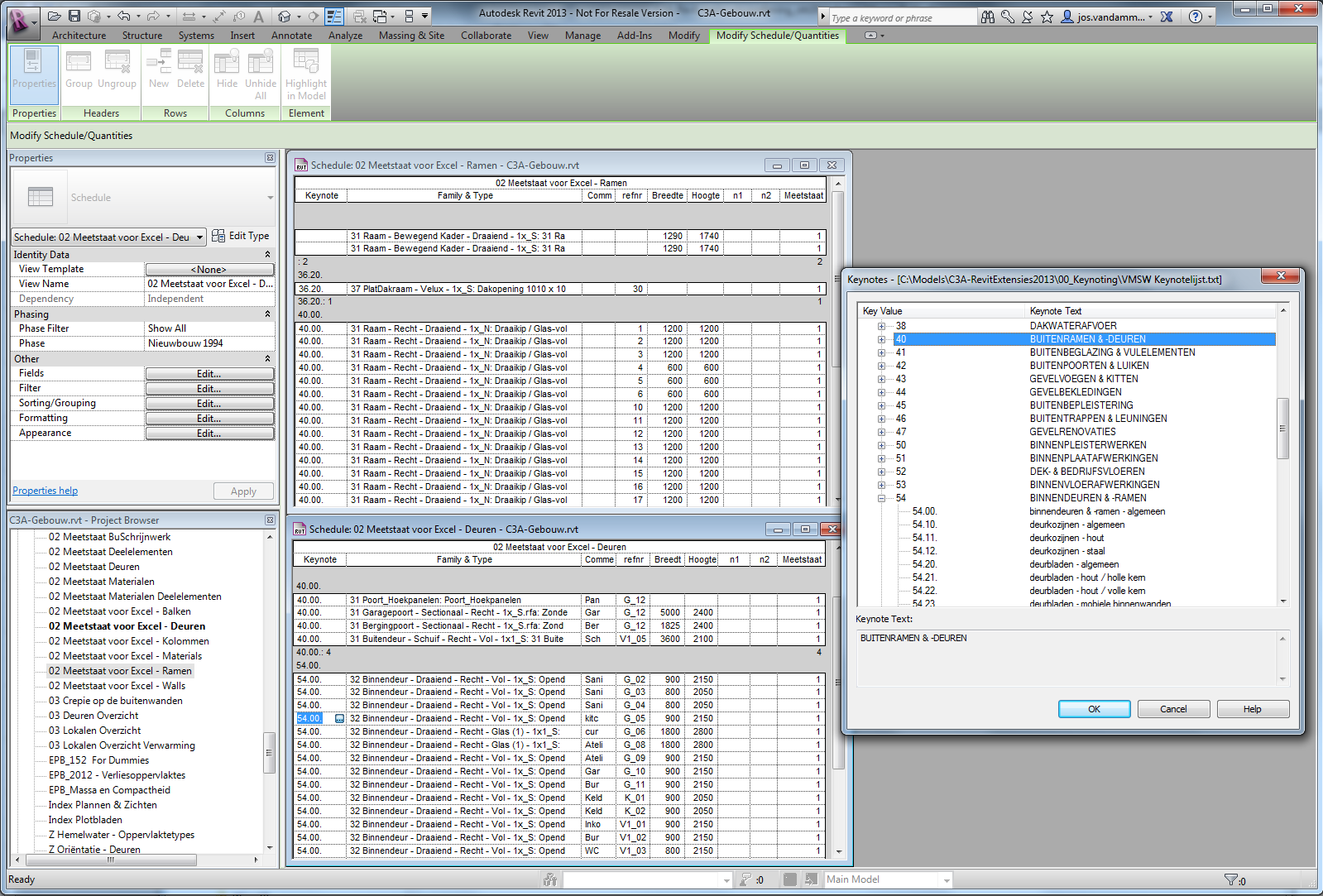Click the Synchronize with Central icon
Screen dimensions: 1323x896
tap(94, 16)
